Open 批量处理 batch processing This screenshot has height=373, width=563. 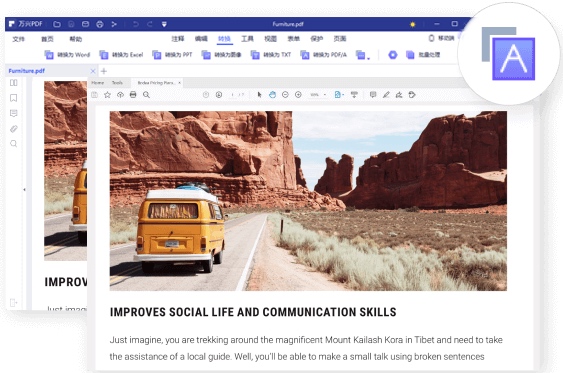tap(423, 55)
